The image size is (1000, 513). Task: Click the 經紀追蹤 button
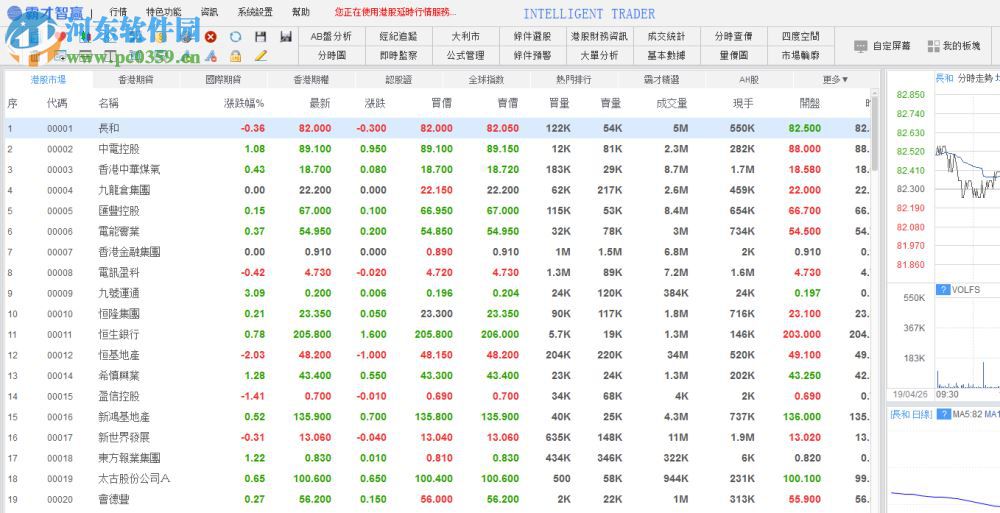tap(398, 36)
